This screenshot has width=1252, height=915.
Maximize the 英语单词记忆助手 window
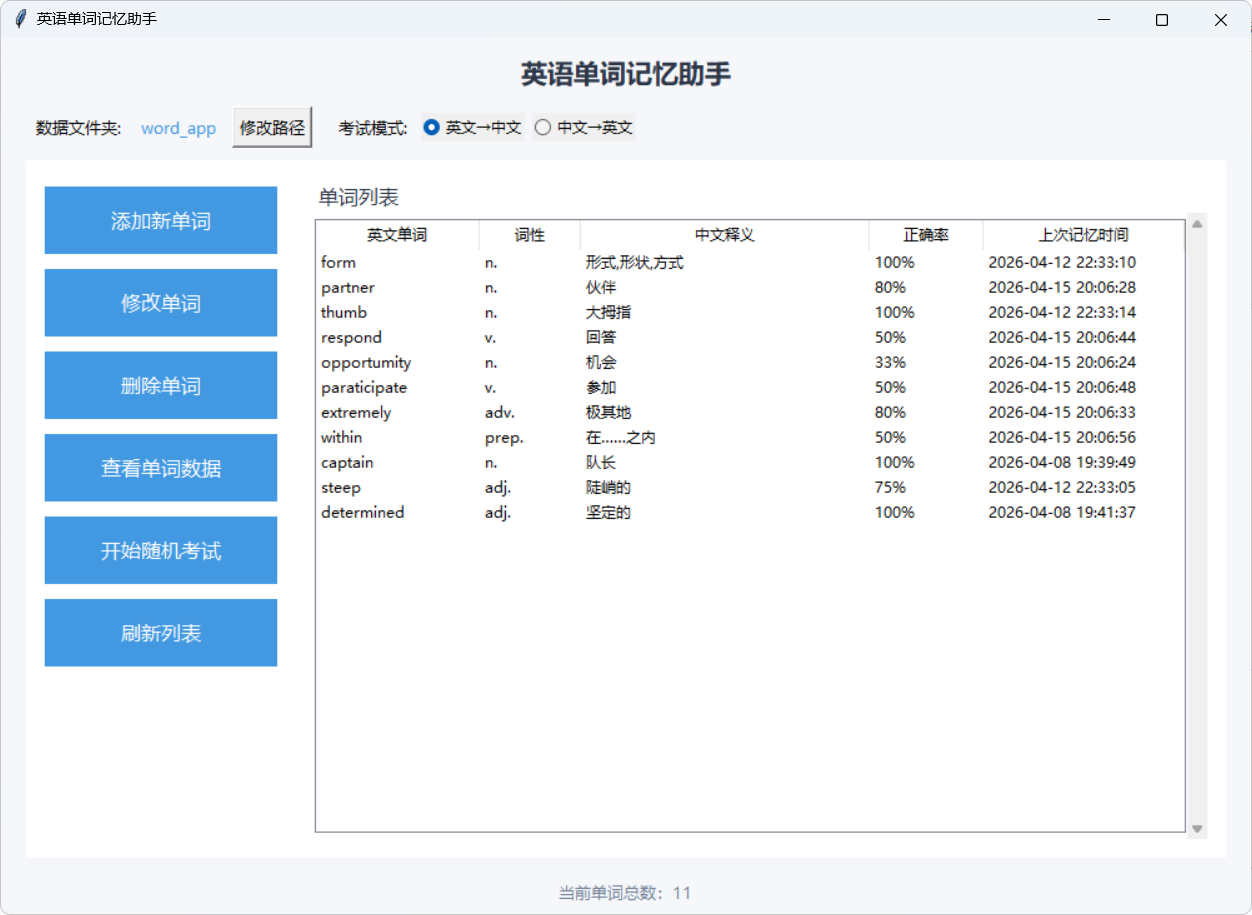click(1162, 19)
